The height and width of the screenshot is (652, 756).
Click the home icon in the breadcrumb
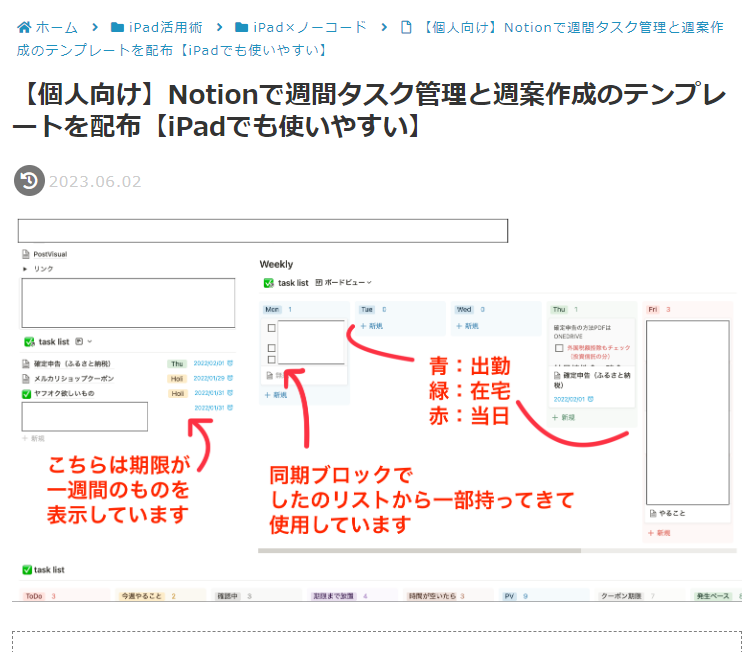pos(24,27)
